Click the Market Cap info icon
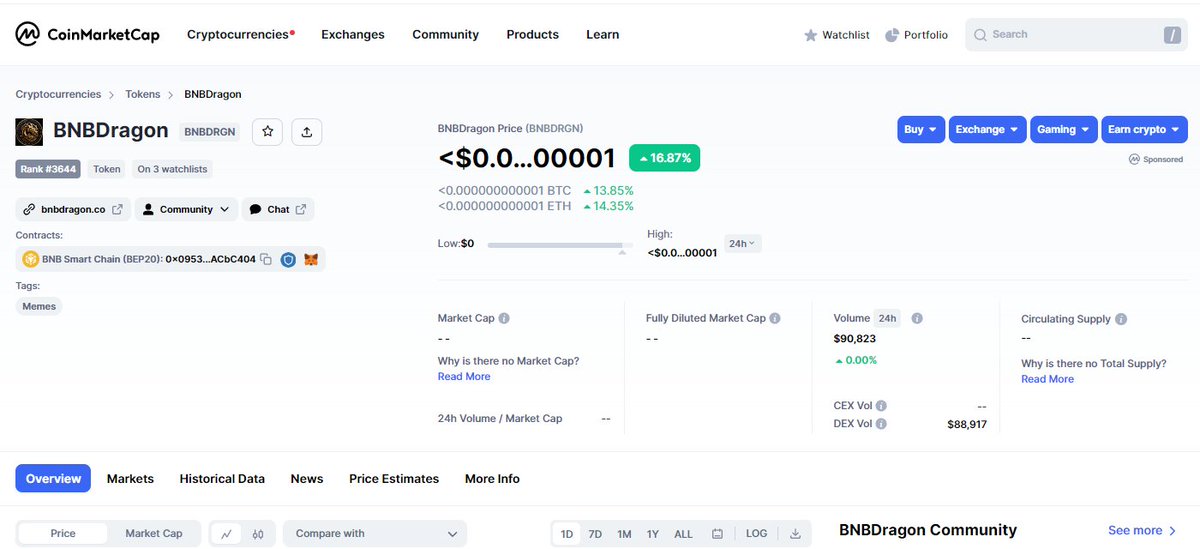Screen dimensions: 1200x549 [504, 318]
